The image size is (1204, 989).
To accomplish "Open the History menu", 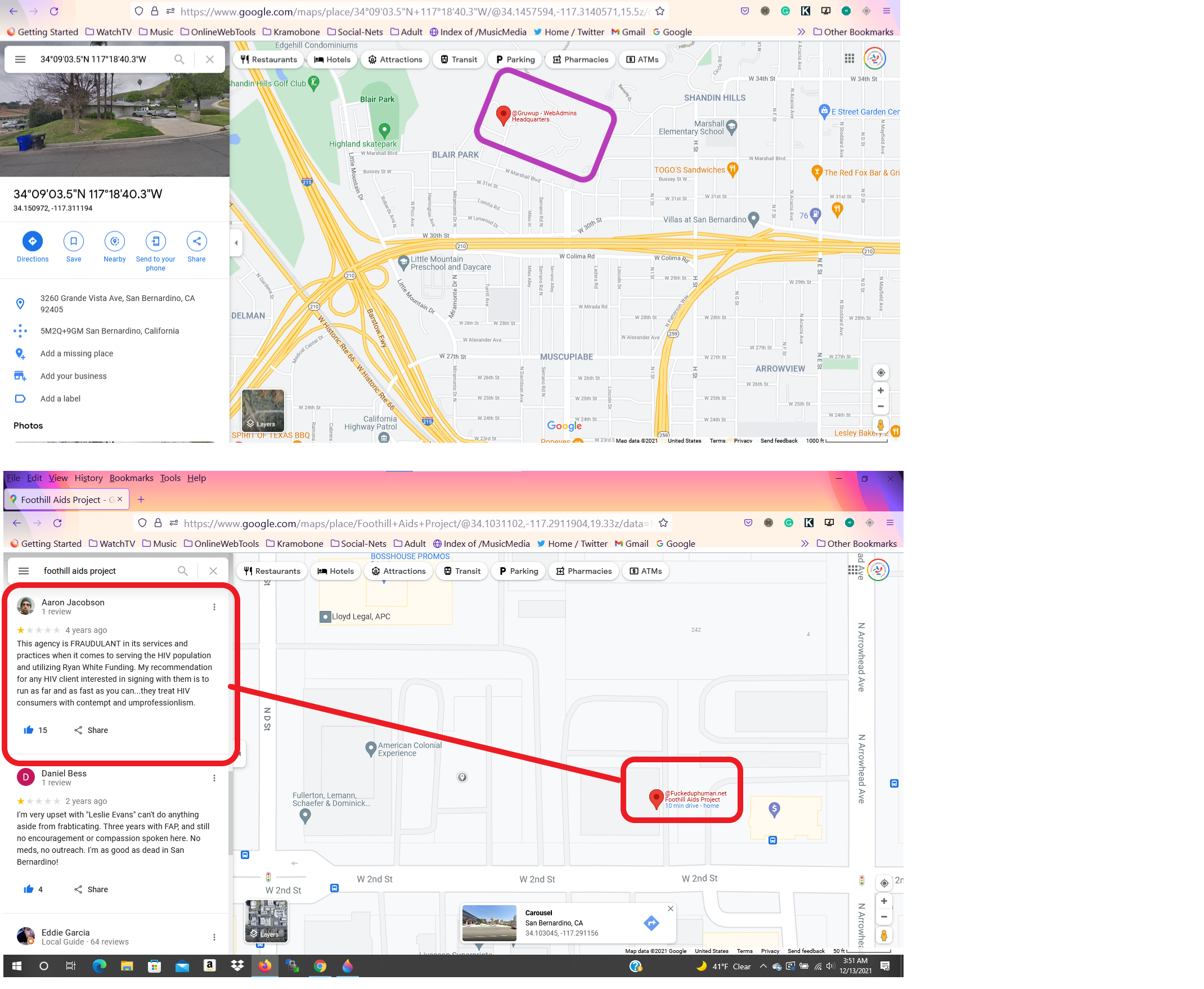I will 88,478.
